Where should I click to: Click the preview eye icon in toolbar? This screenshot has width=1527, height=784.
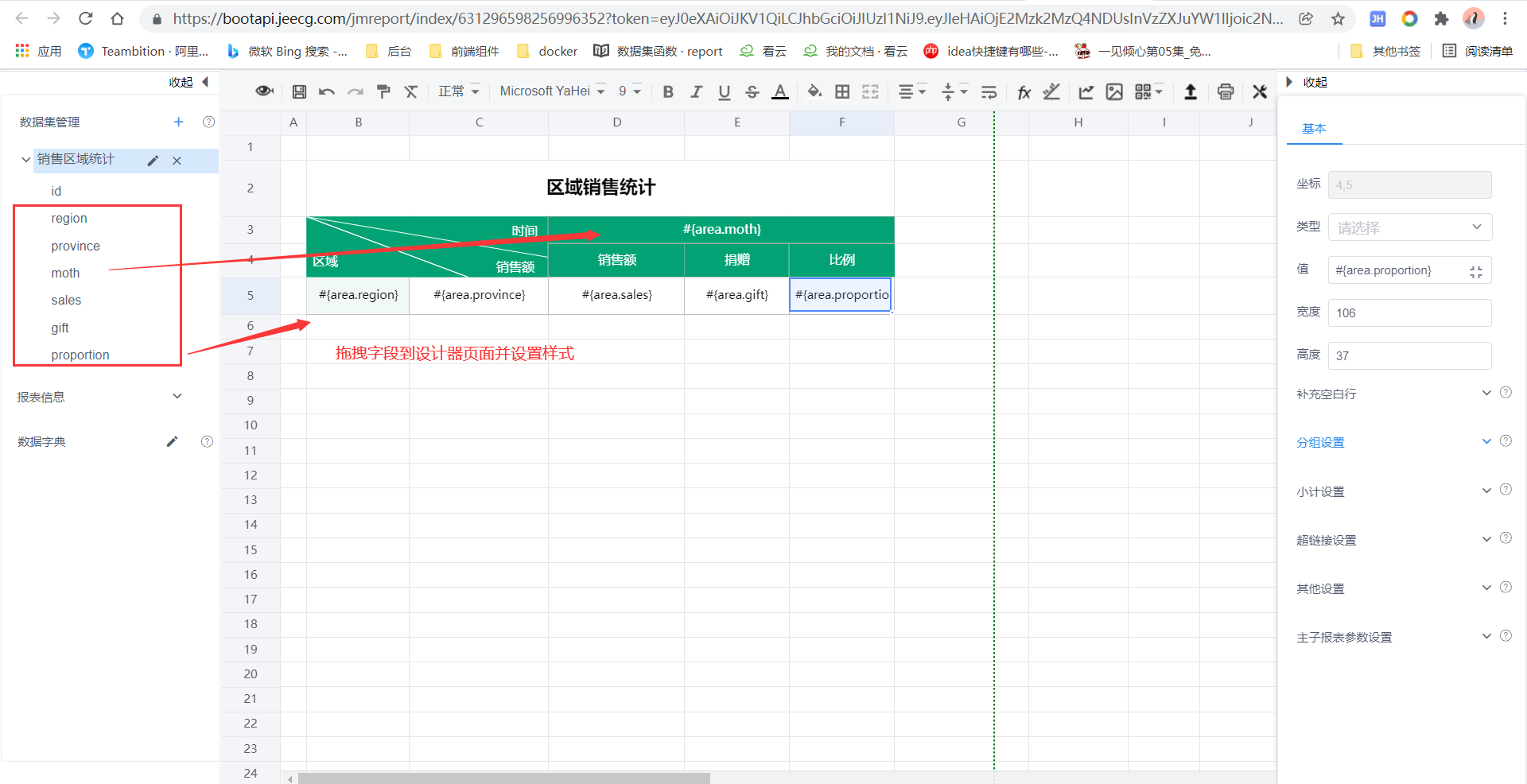click(x=264, y=91)
